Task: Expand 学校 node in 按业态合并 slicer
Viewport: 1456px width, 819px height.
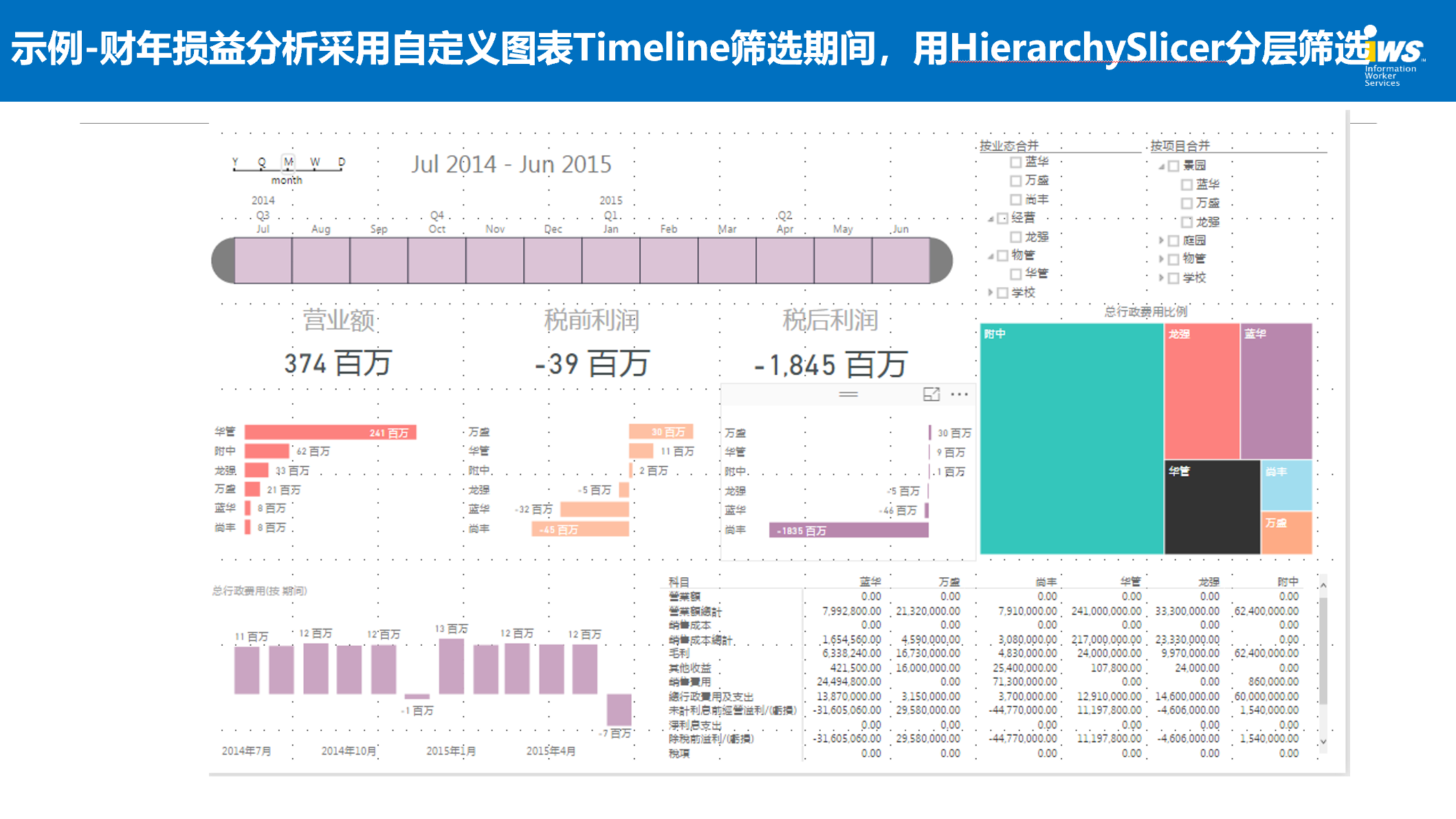Action: point(991,293)
